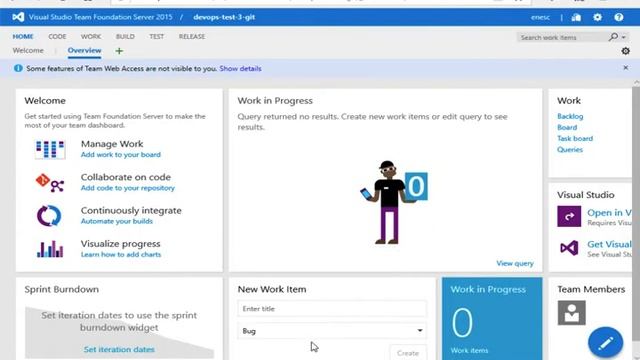
Task: Click the Manage Work board icon
Action: point(50,149)
